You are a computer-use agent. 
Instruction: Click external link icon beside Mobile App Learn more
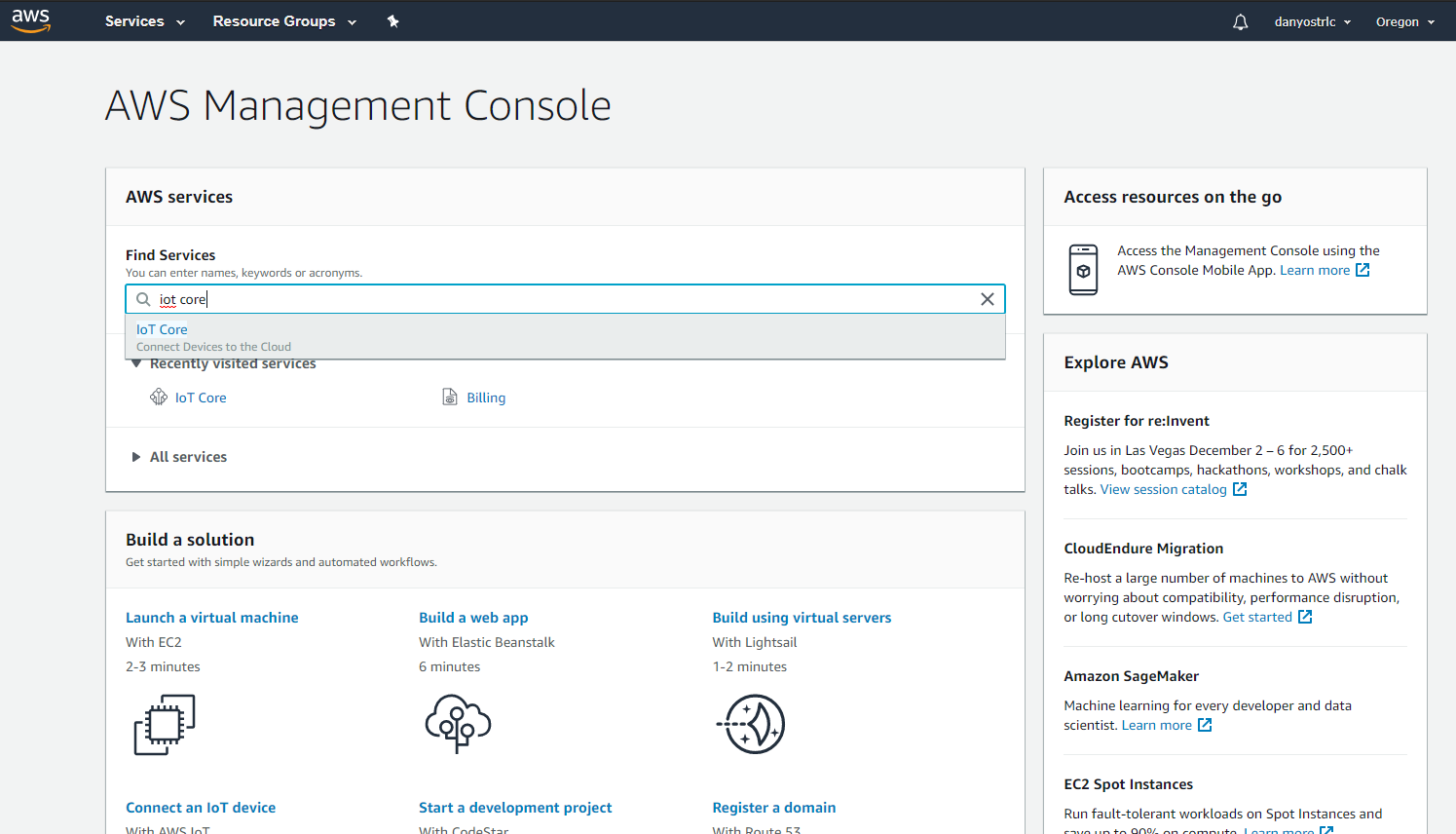pyautogui.click(x=1363, y=270)
